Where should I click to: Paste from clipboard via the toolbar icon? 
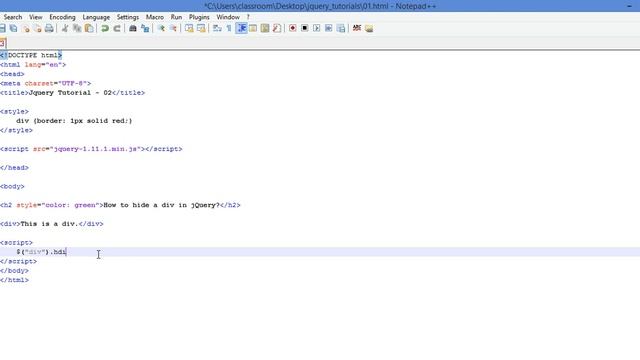89,28
